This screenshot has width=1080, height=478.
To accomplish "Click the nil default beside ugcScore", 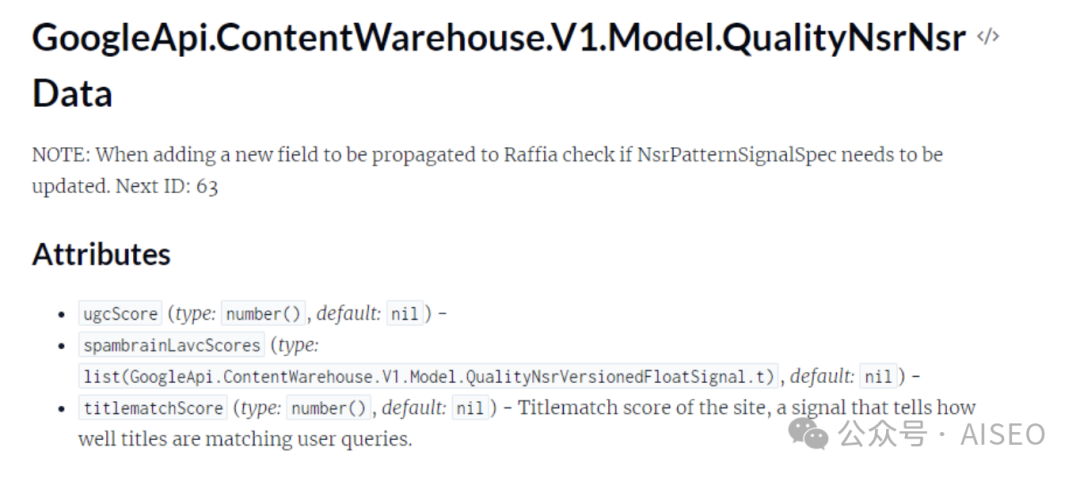I will point(404,314).
